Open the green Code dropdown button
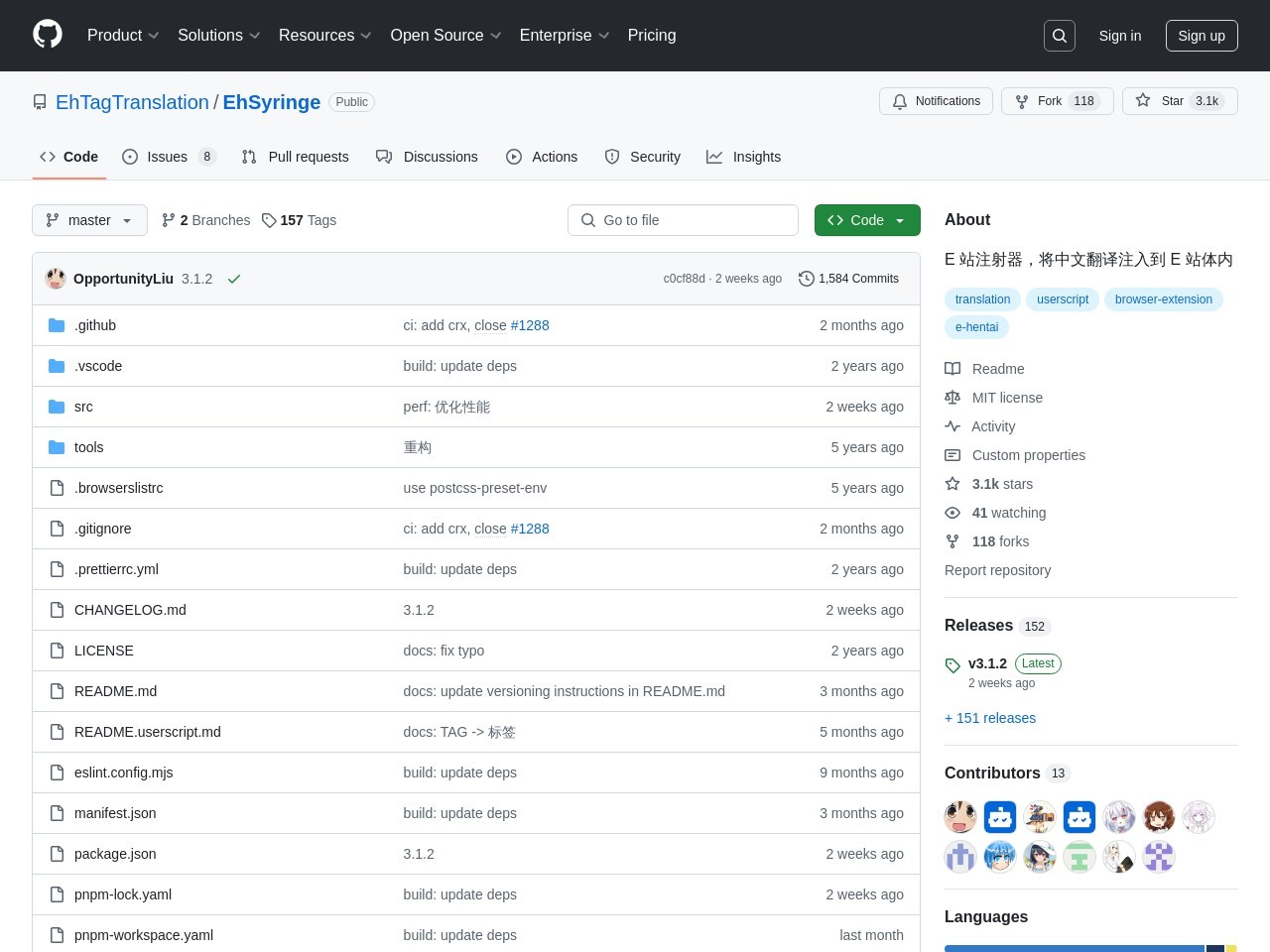1270x952 pixels. [867, 220]
